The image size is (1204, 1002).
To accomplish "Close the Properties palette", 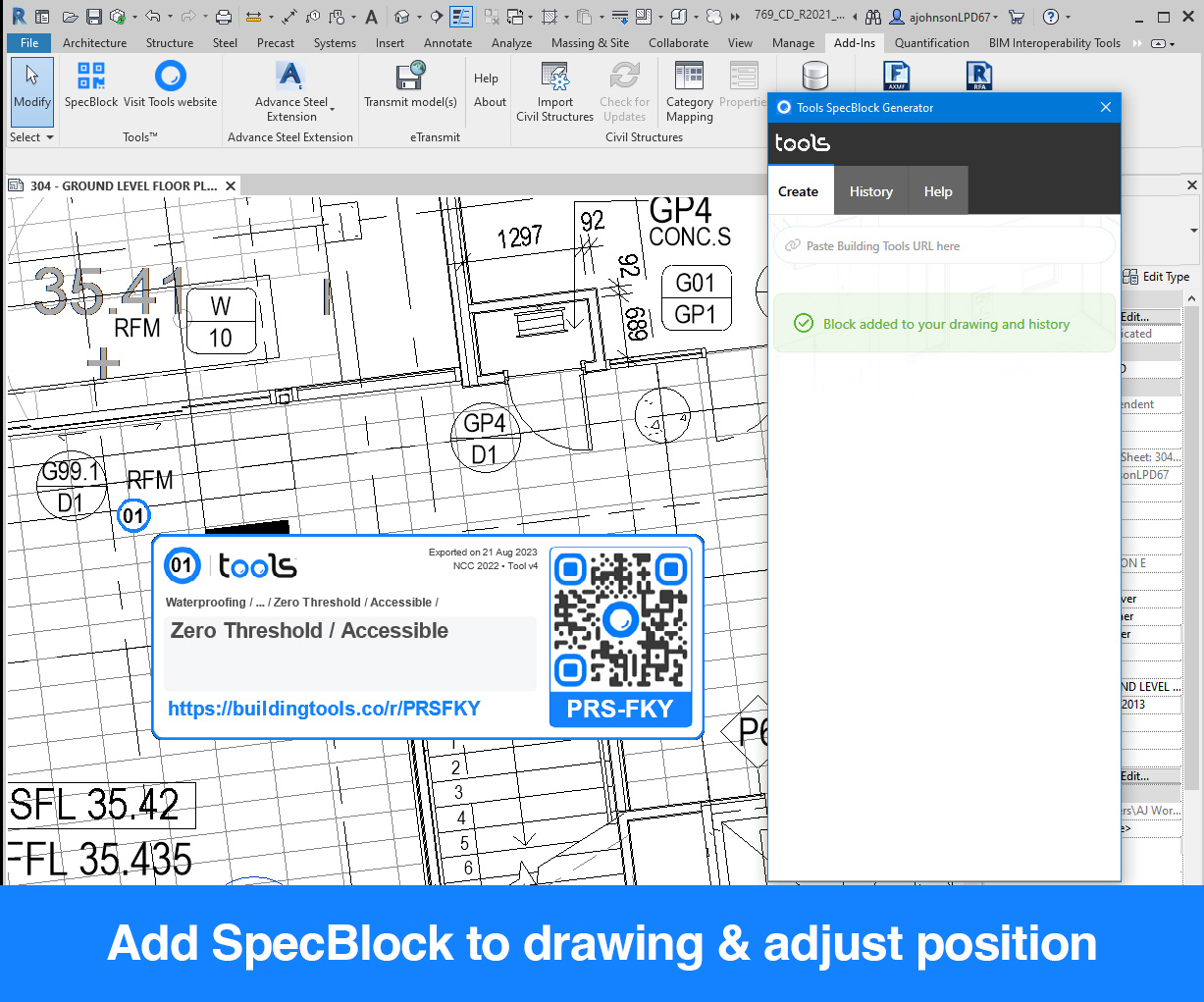I will 1191,185.
